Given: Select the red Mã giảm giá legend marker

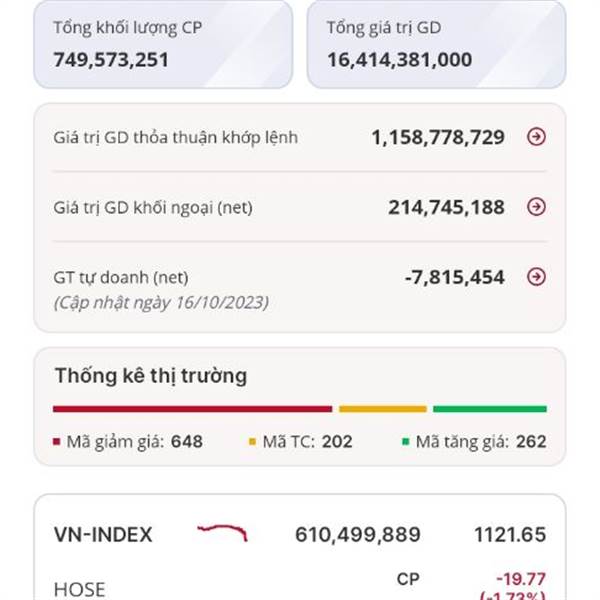Looking at the screenshot, I should 57,442.
